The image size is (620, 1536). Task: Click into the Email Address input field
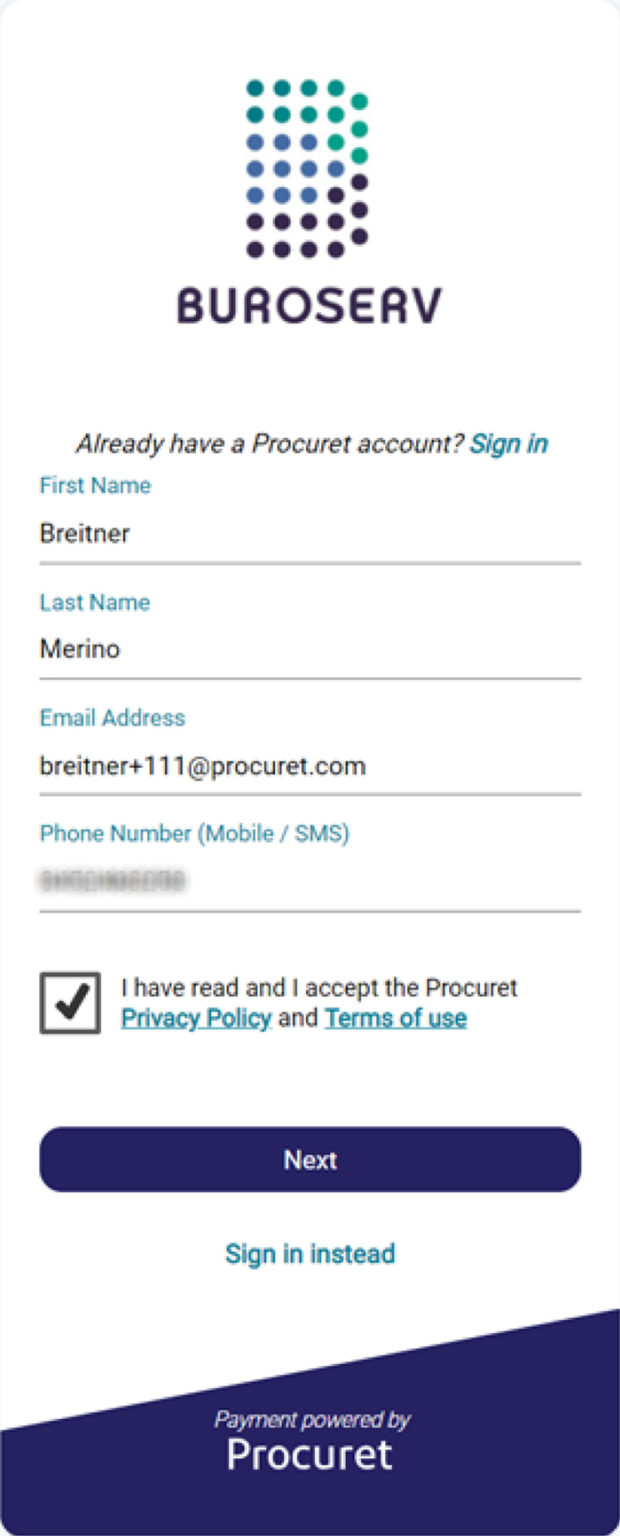click(310, 766)
